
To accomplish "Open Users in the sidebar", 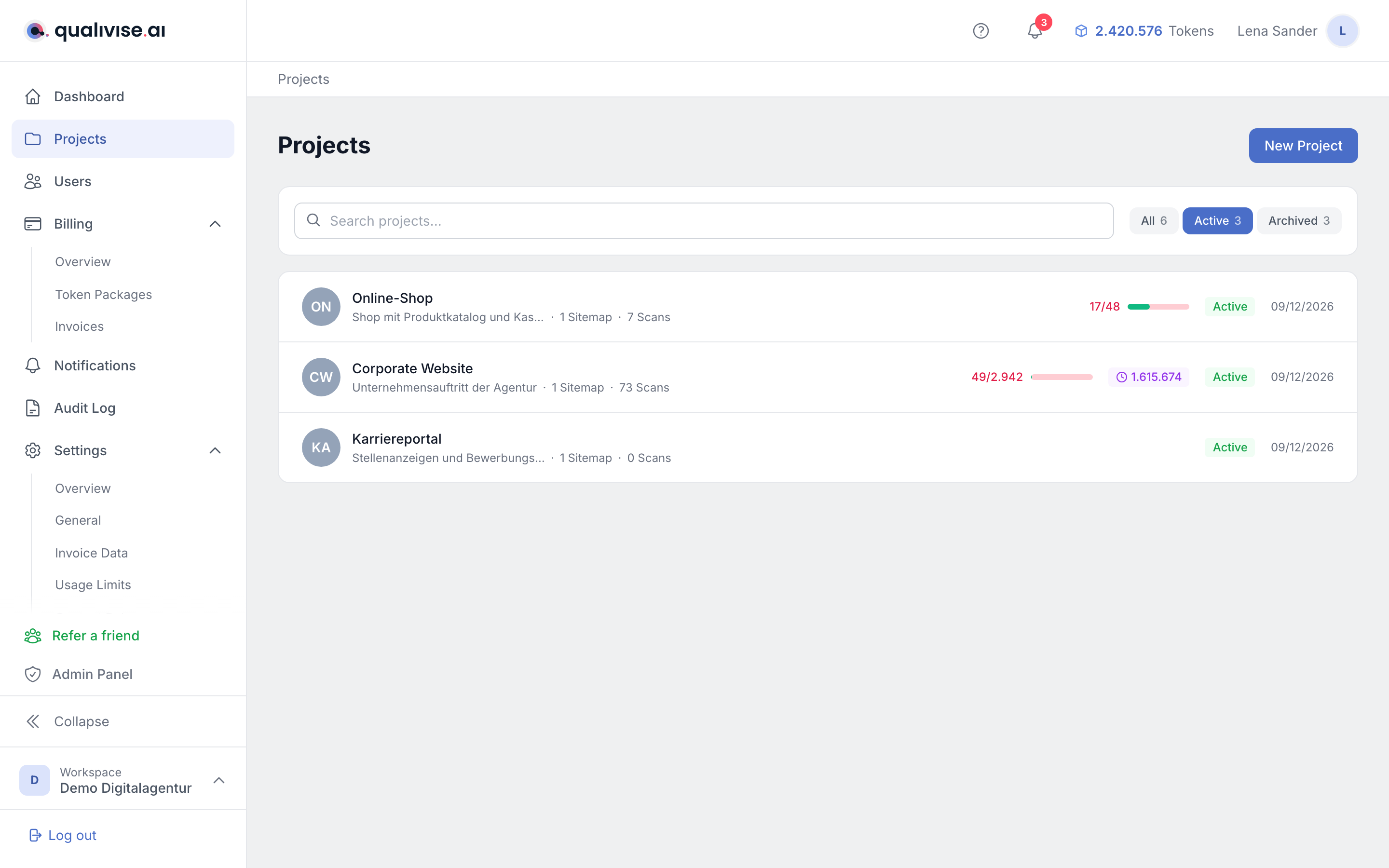I will pyautogui.click(x=123, y=181).
